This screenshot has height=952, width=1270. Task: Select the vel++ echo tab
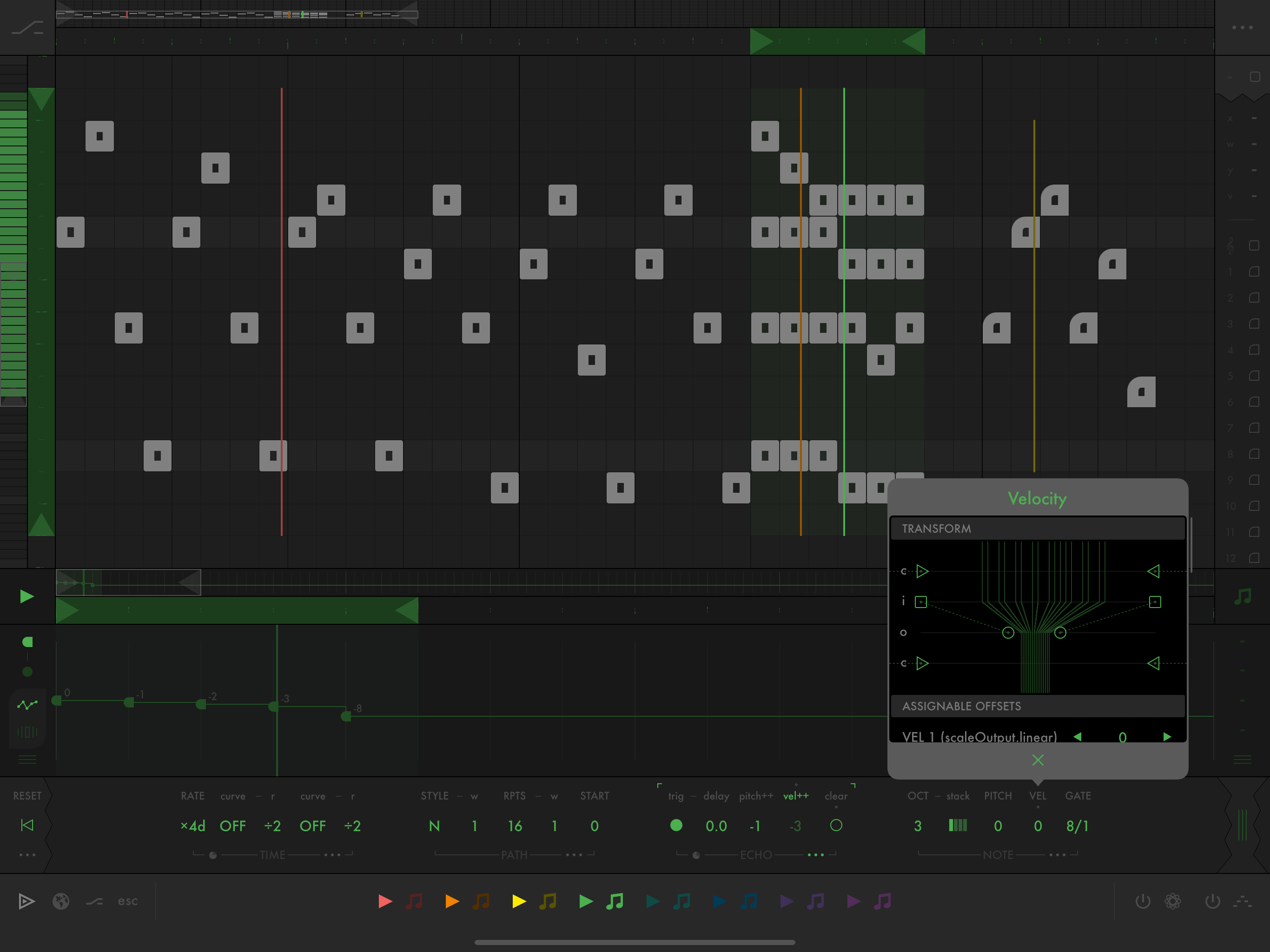[x=795, y=796]
